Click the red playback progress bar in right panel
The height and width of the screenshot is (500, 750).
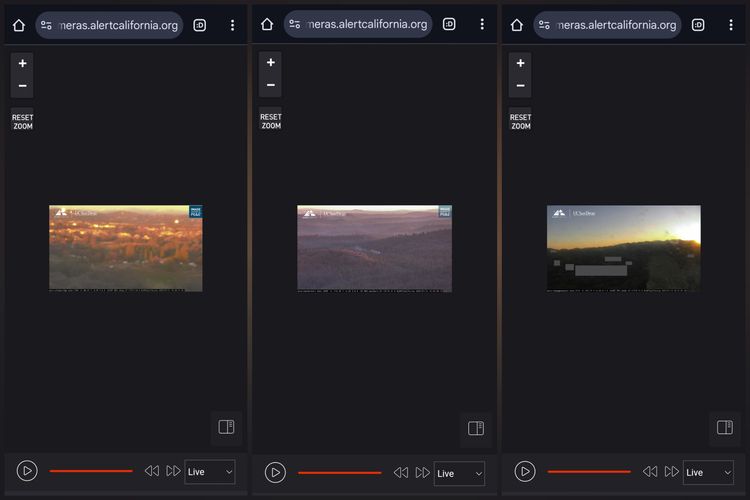coord(589,472)
